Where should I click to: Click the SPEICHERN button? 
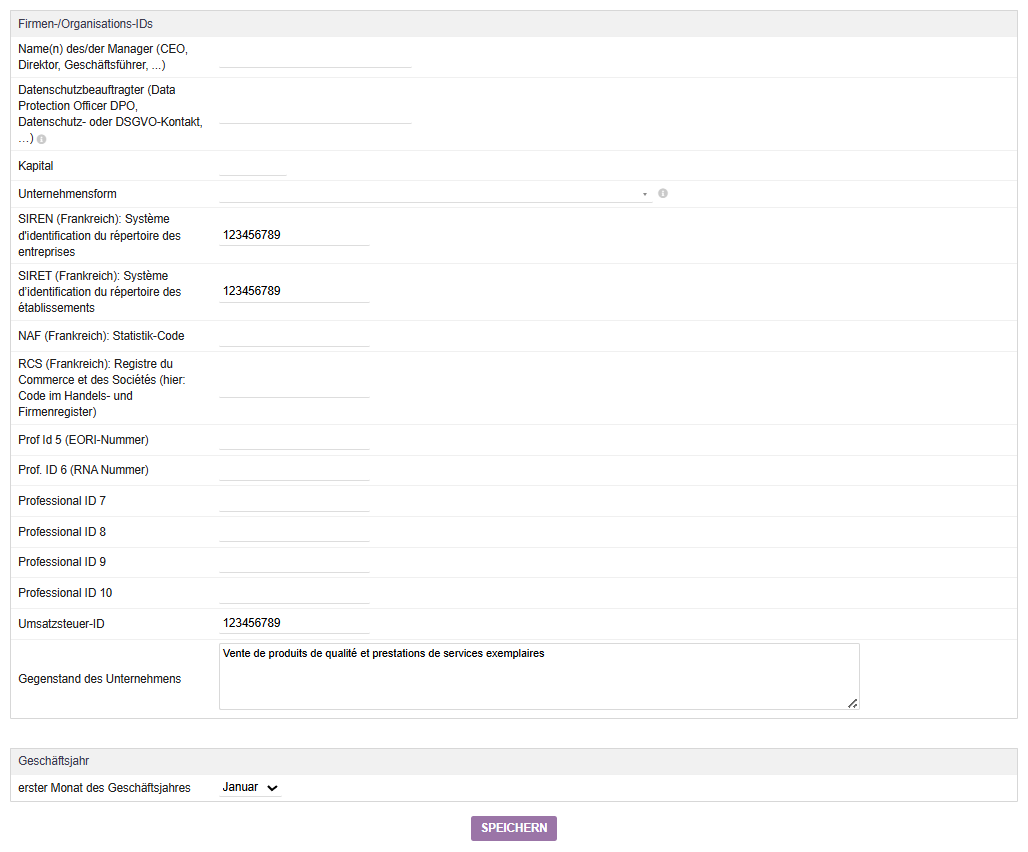513,828
